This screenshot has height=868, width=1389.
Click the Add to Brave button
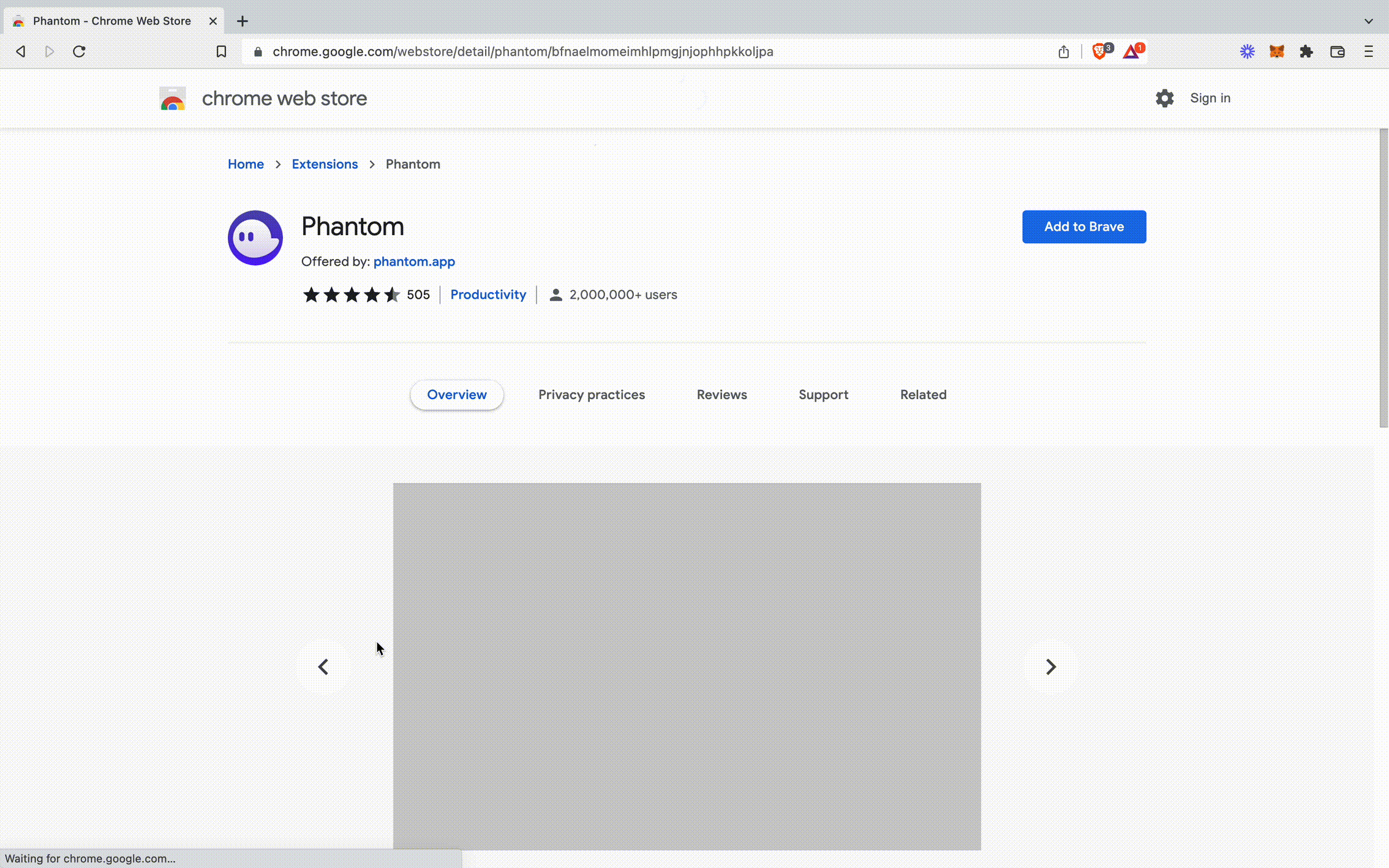click(1084, 227)
